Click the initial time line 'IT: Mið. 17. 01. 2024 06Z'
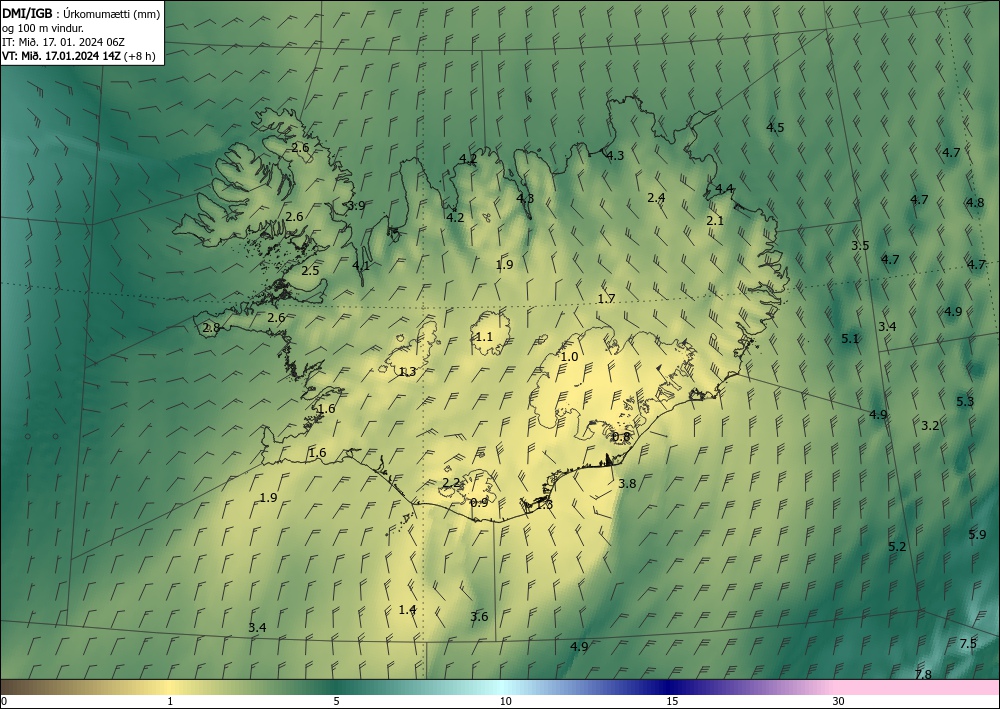This screenshot has width=1000, height=709. [63, 42]
